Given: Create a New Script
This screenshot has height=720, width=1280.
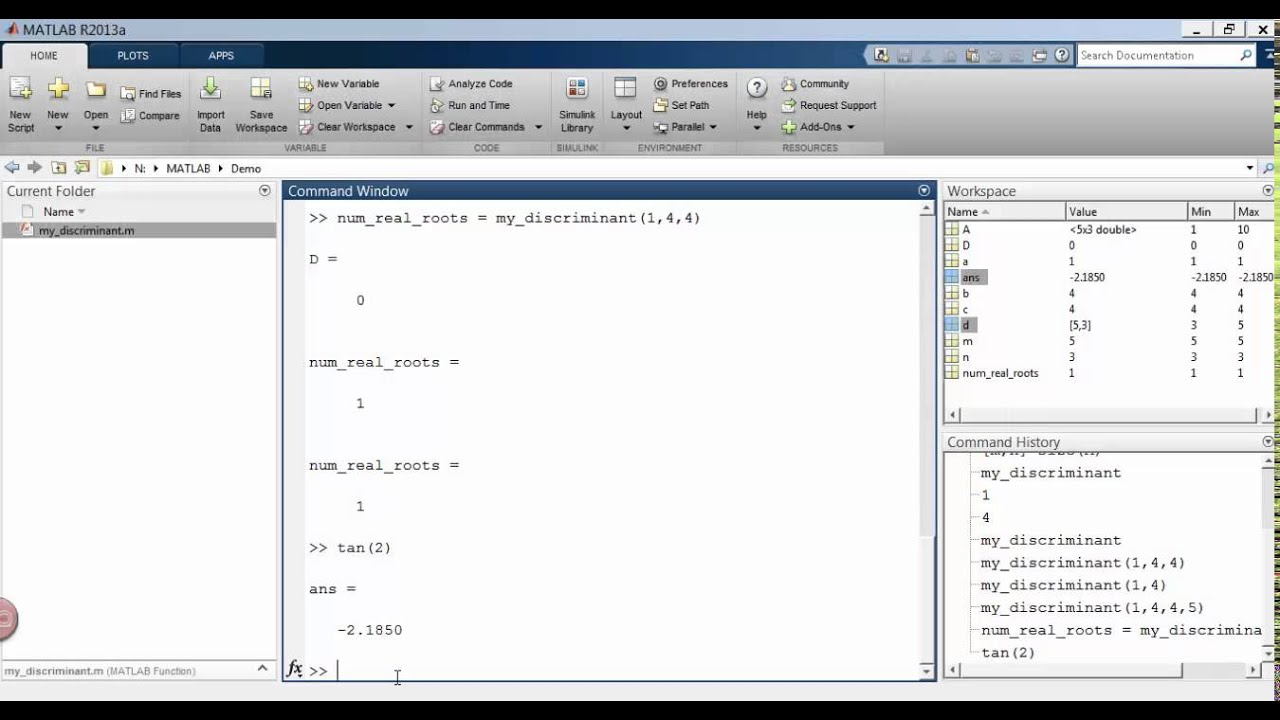Looking at the screenshot, I should tap(20, 104).
